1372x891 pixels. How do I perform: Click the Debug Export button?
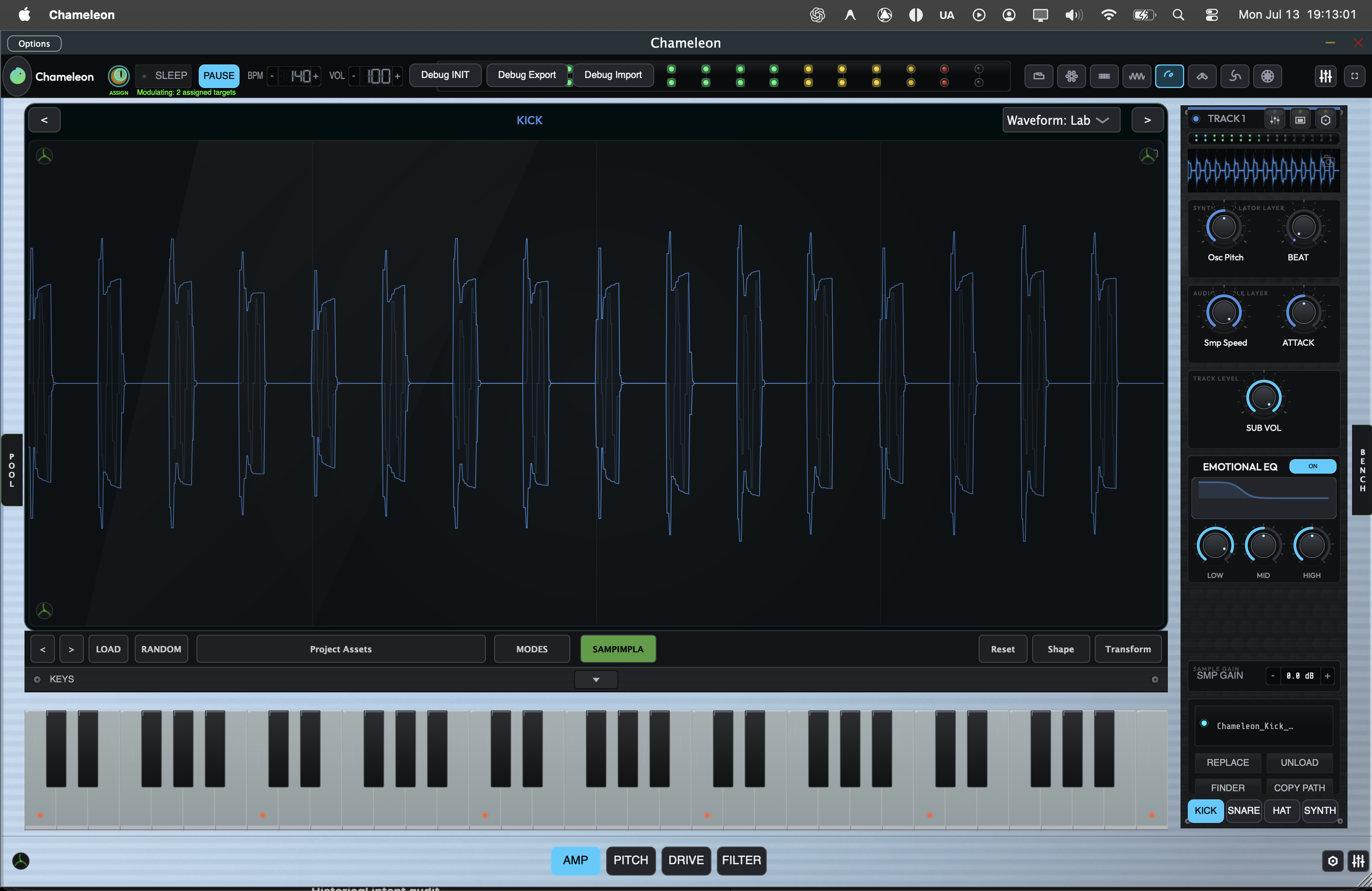point(527,75)
